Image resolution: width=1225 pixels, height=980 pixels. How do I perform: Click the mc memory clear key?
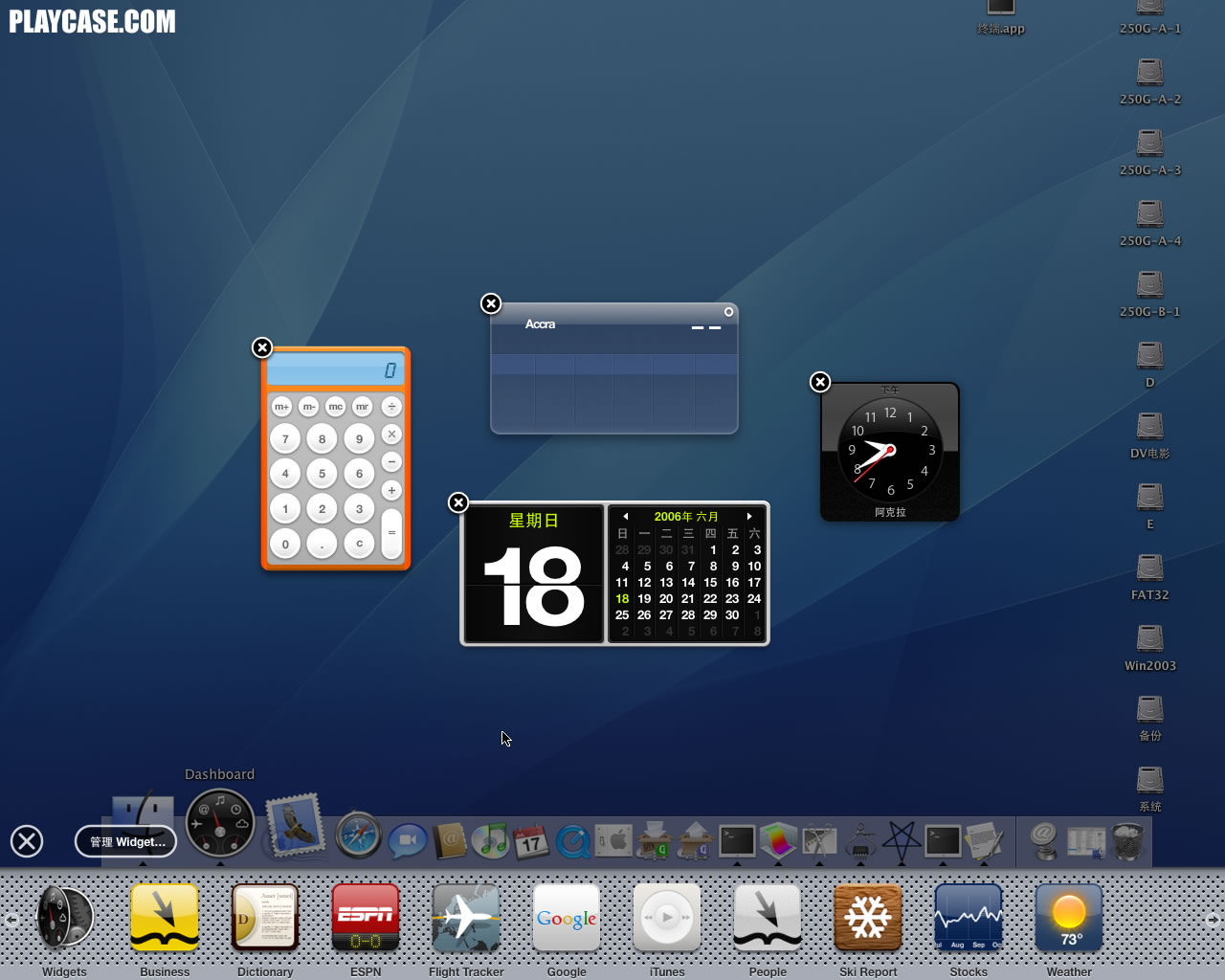point(335,407)
